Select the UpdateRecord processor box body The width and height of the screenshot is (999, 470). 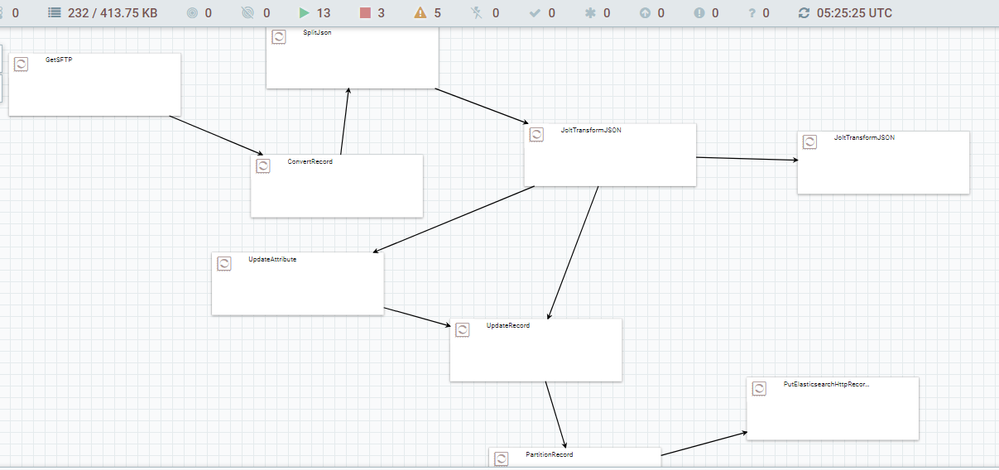[536, 350]
